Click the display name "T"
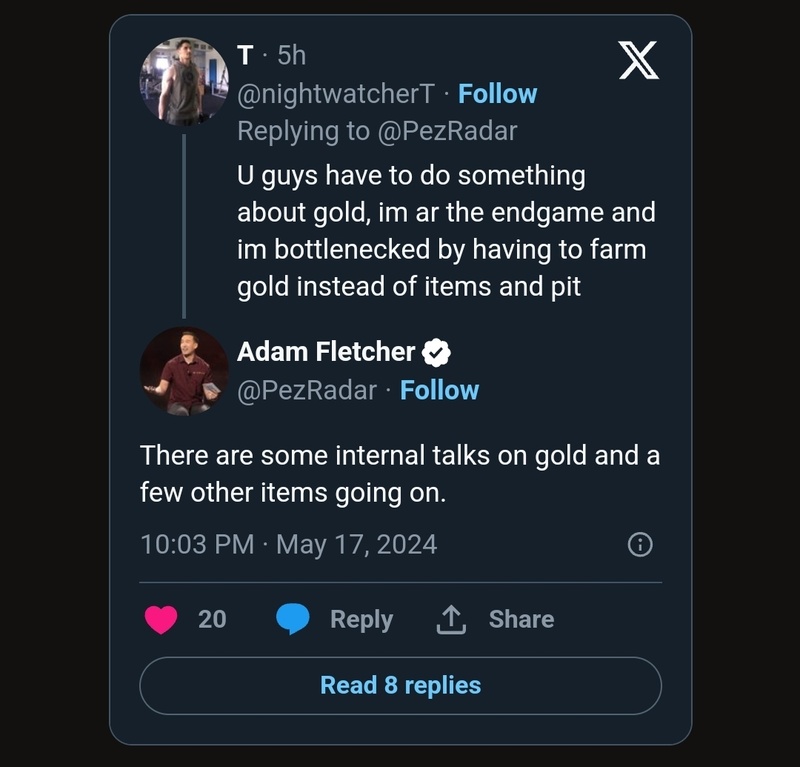The image size is (800, 767). pyautogui.click(x=246, y=55)
